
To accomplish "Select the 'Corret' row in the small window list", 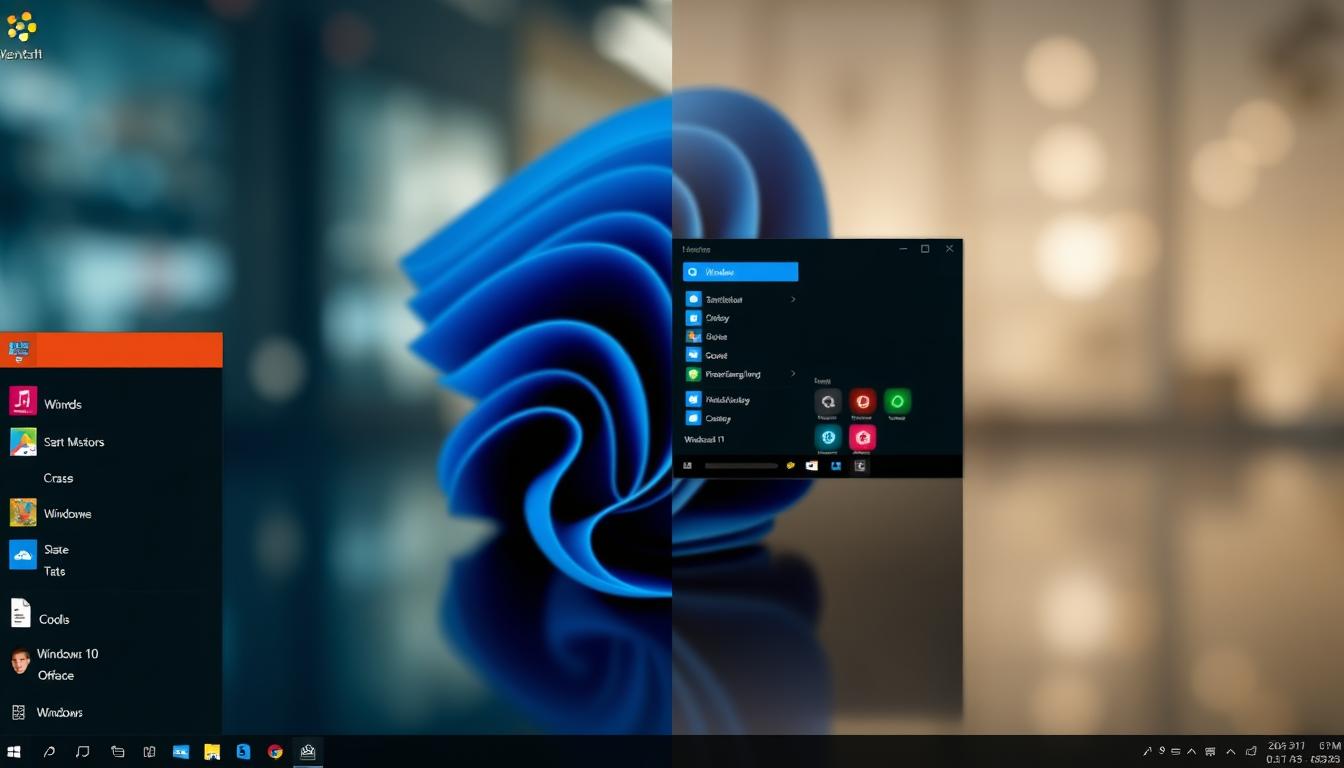I will [x=741, y=355].
